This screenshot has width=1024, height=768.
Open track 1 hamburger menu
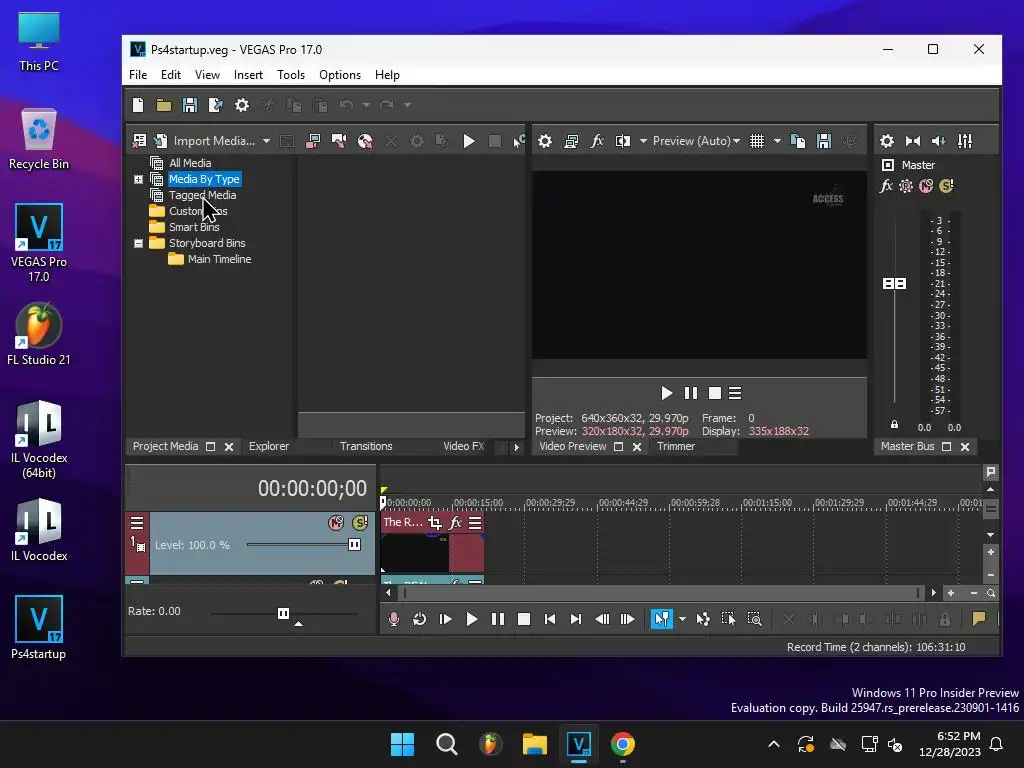tap(136, 522)
